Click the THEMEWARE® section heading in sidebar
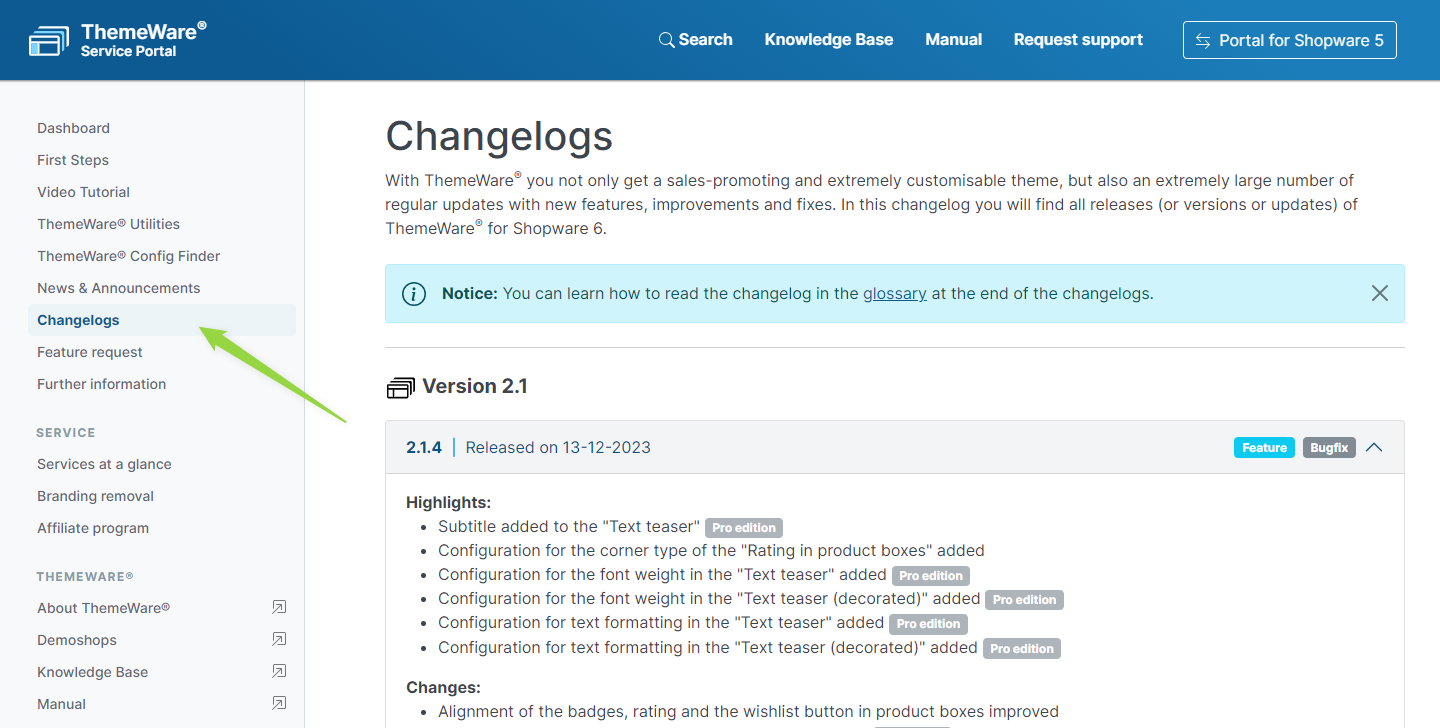This screenshot has height=728, width=1440. point(85,576)
